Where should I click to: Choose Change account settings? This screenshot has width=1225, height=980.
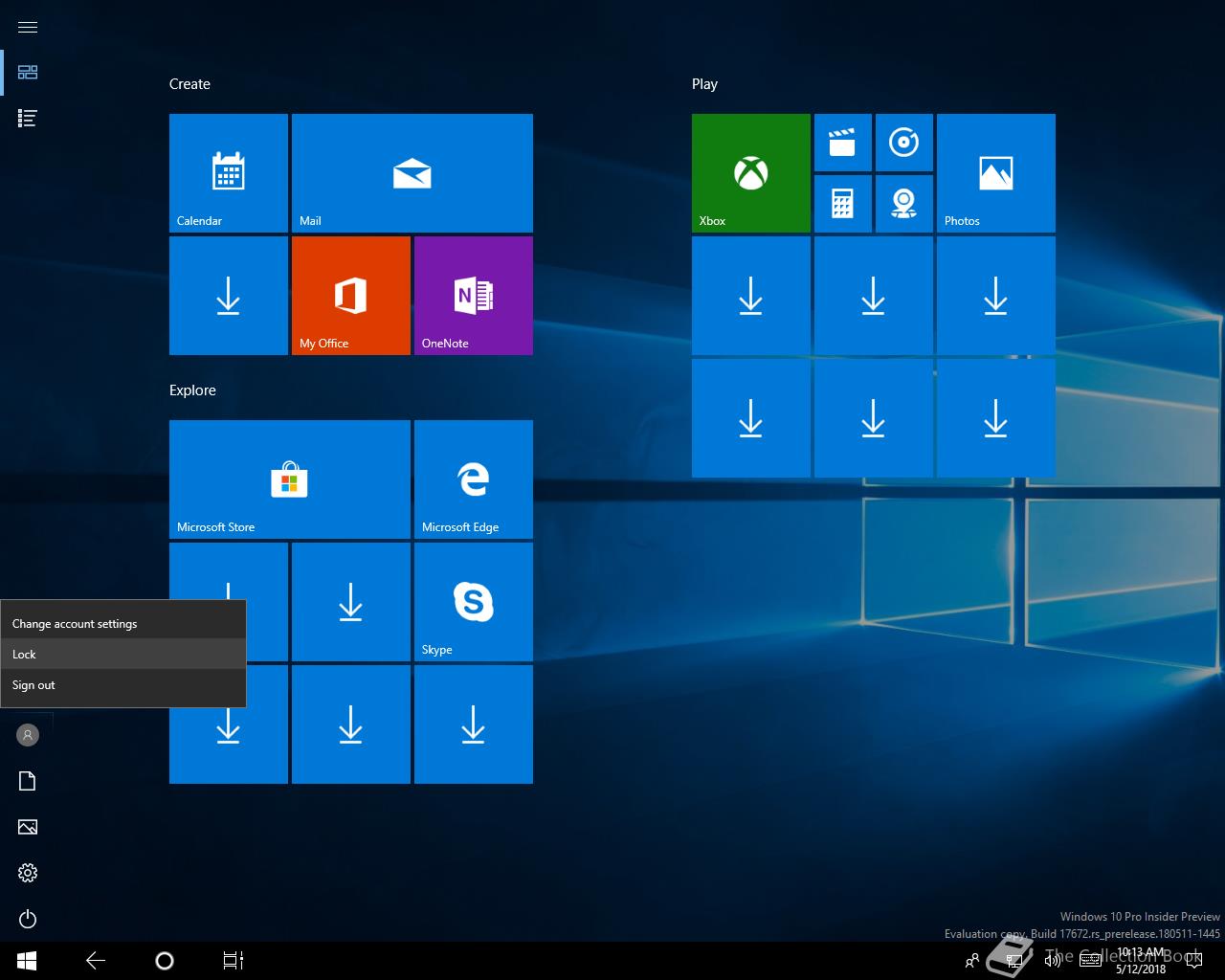[122, 623]
